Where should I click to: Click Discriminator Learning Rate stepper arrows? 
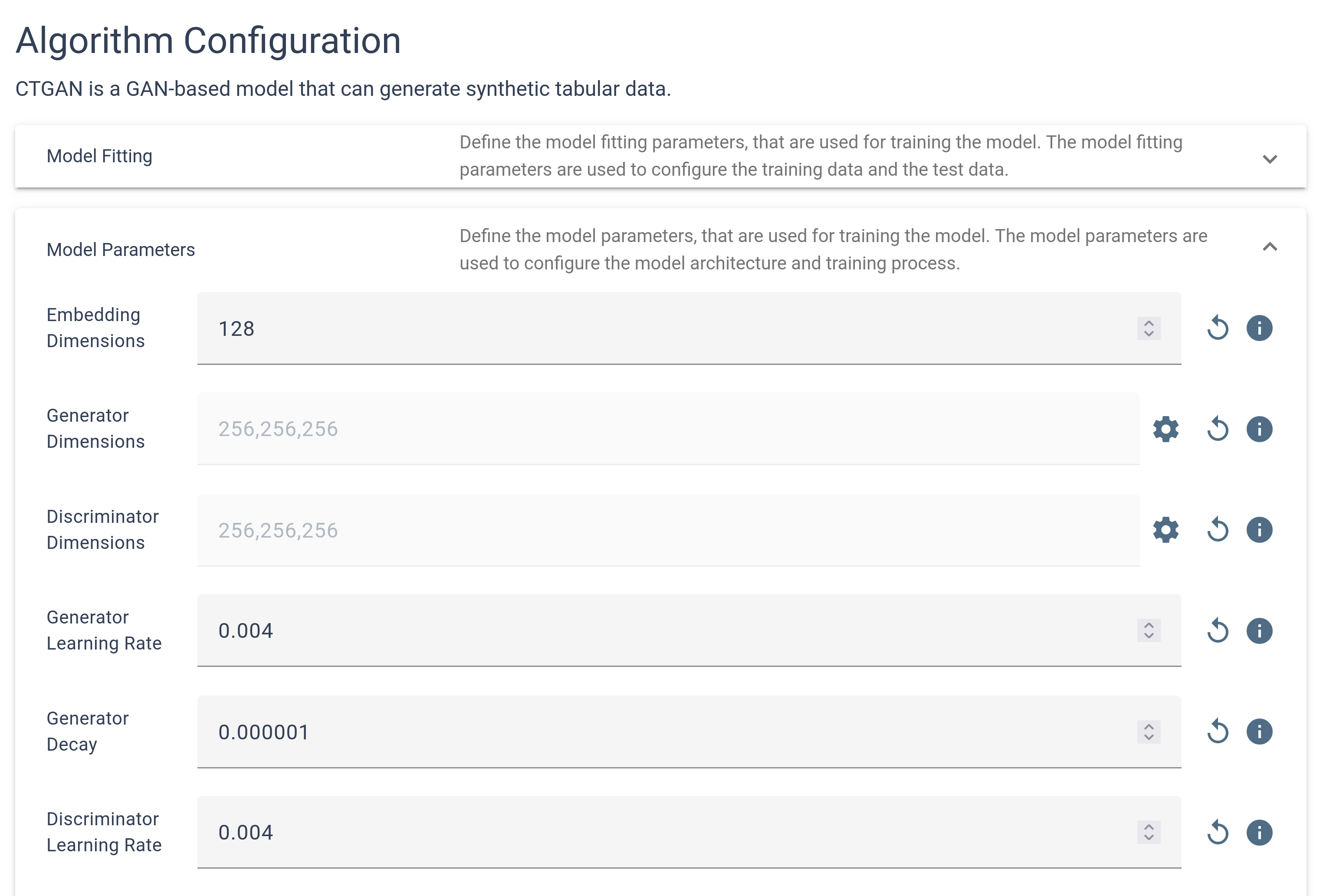coord(1148,833)
